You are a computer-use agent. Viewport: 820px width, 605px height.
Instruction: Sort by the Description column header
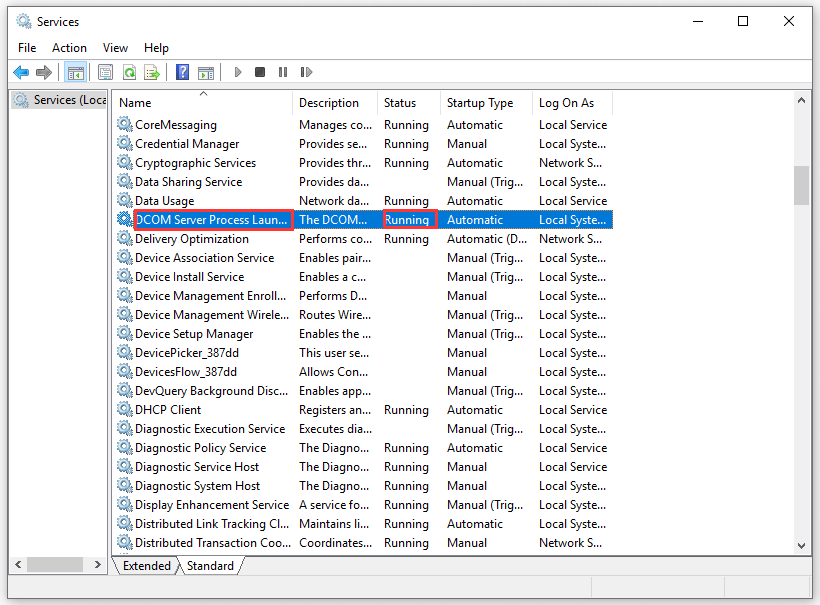(x=335, y=103)
